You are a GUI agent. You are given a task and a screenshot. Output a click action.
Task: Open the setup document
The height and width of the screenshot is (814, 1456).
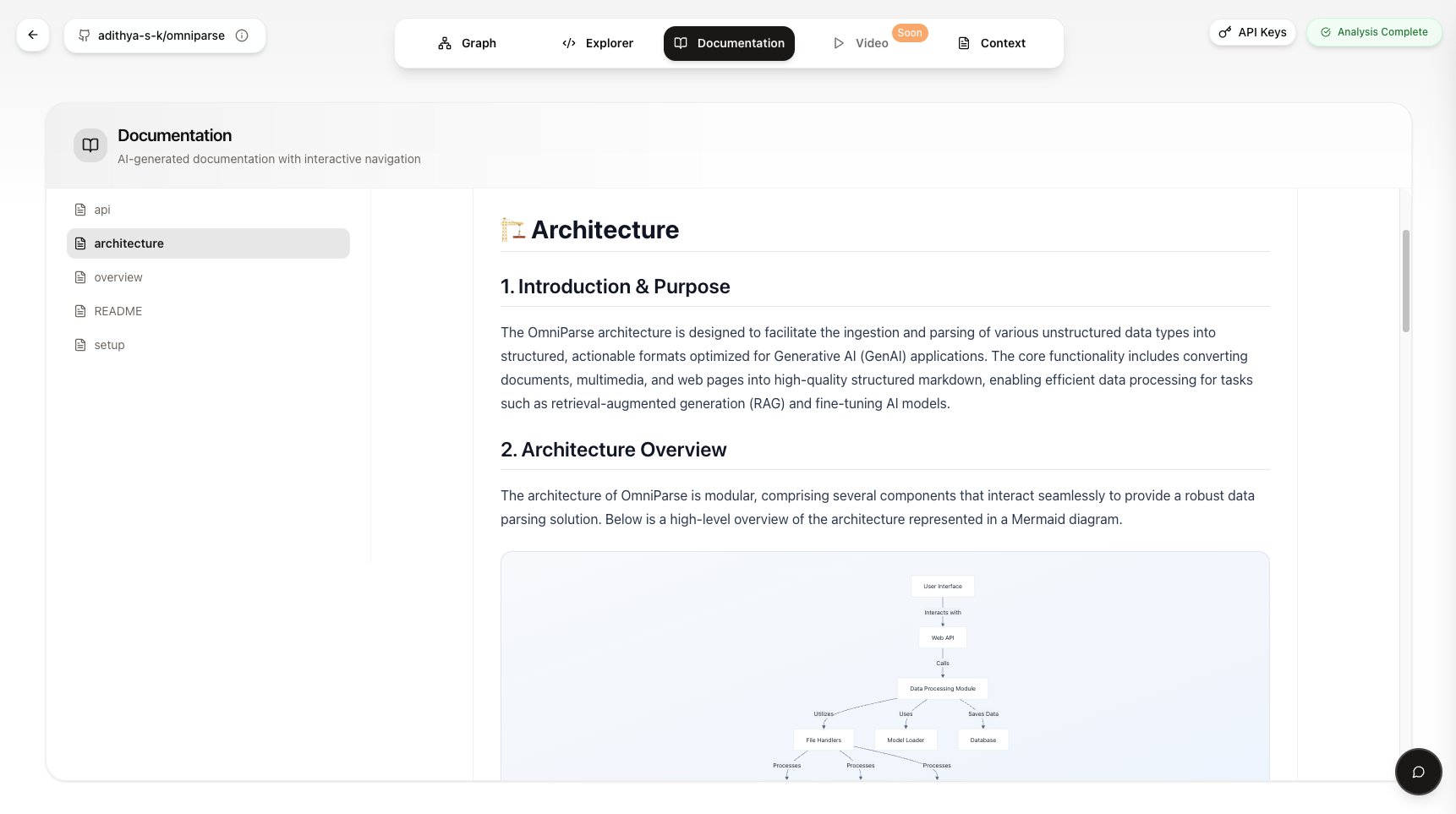208,345
